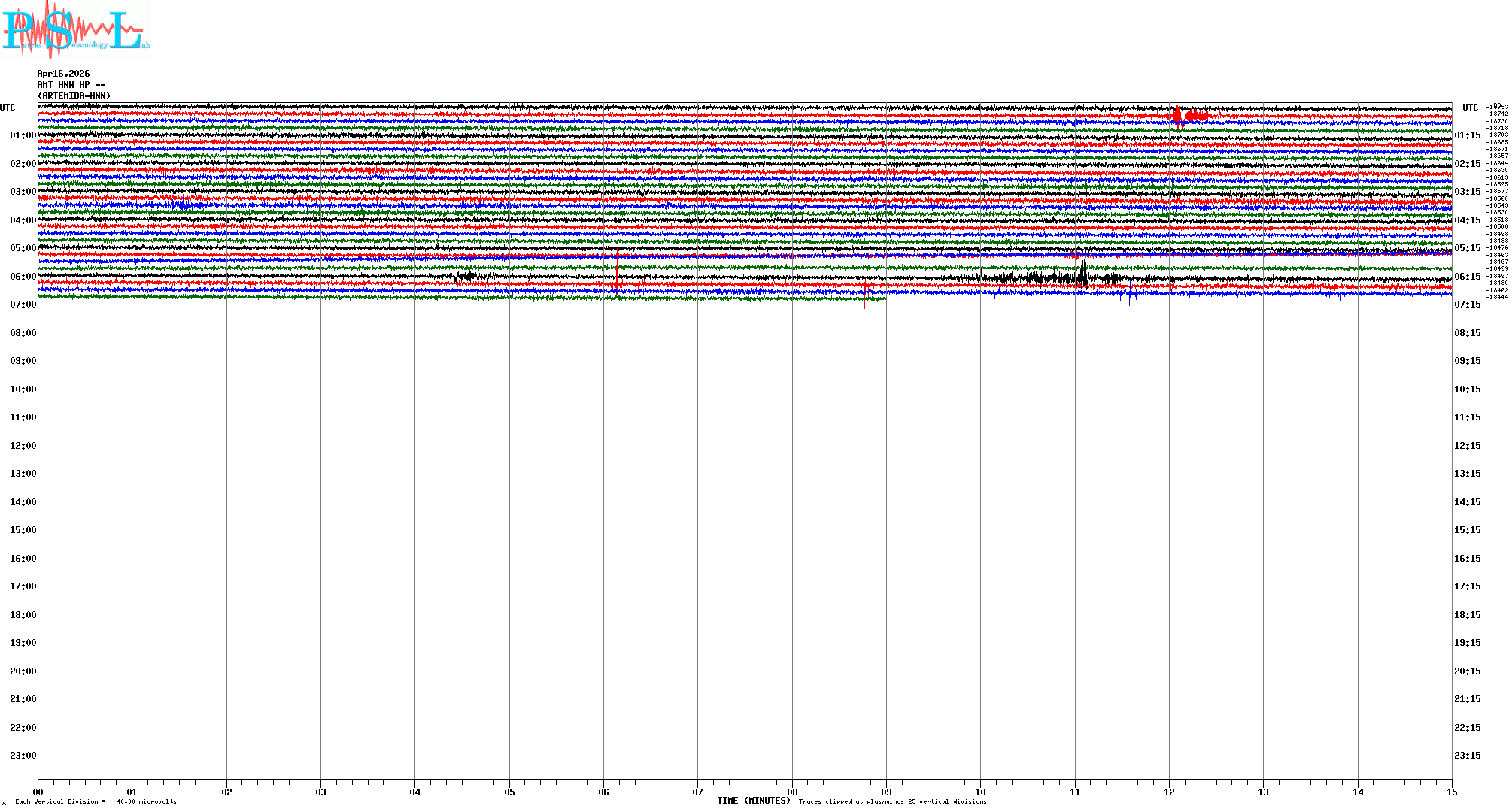Screen dimensions: 1512x812
Task: Click the 12:00 hour label on left axis
Action: (23, 446)
